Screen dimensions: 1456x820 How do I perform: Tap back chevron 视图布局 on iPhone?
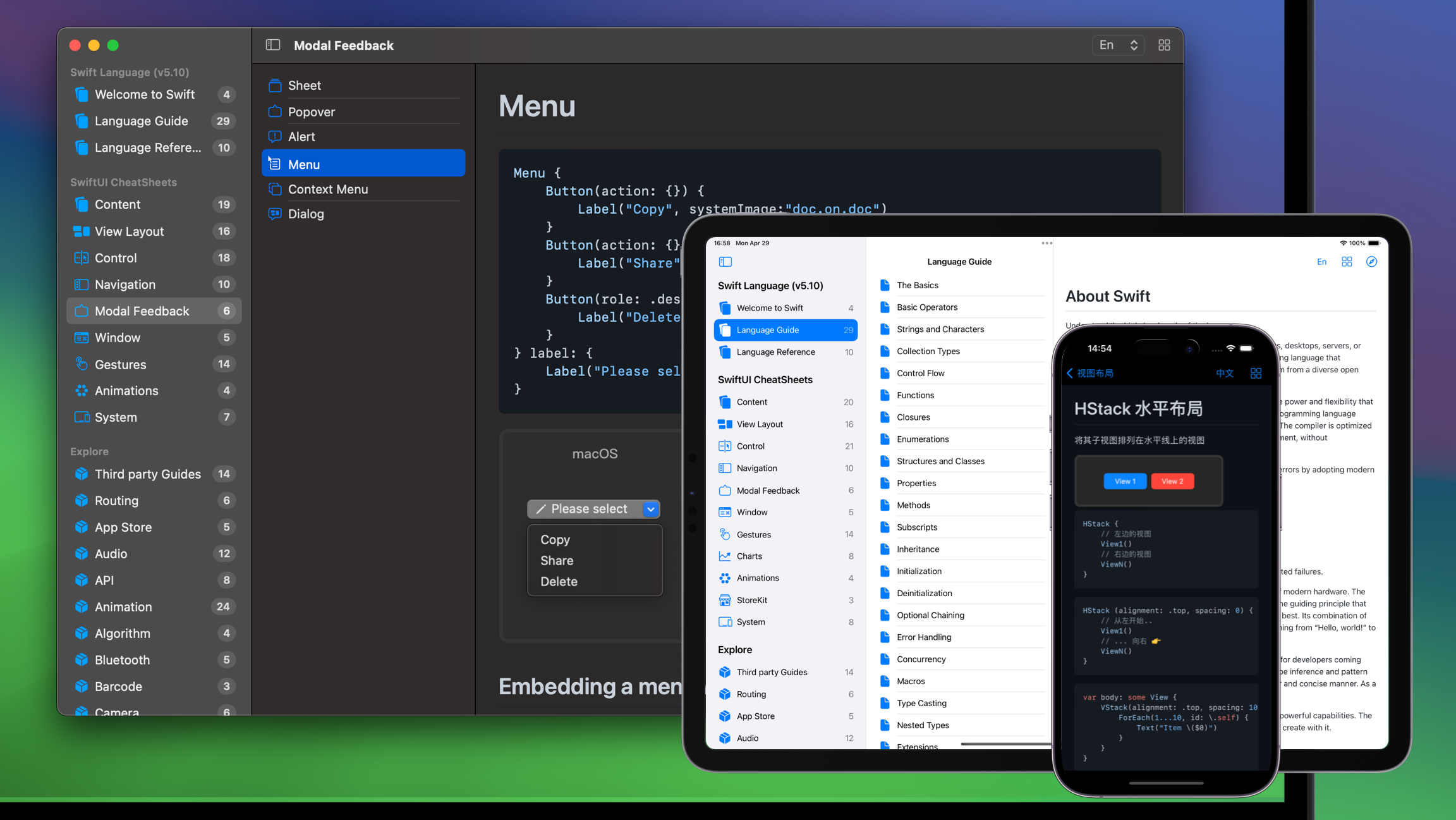point(1090,373)
